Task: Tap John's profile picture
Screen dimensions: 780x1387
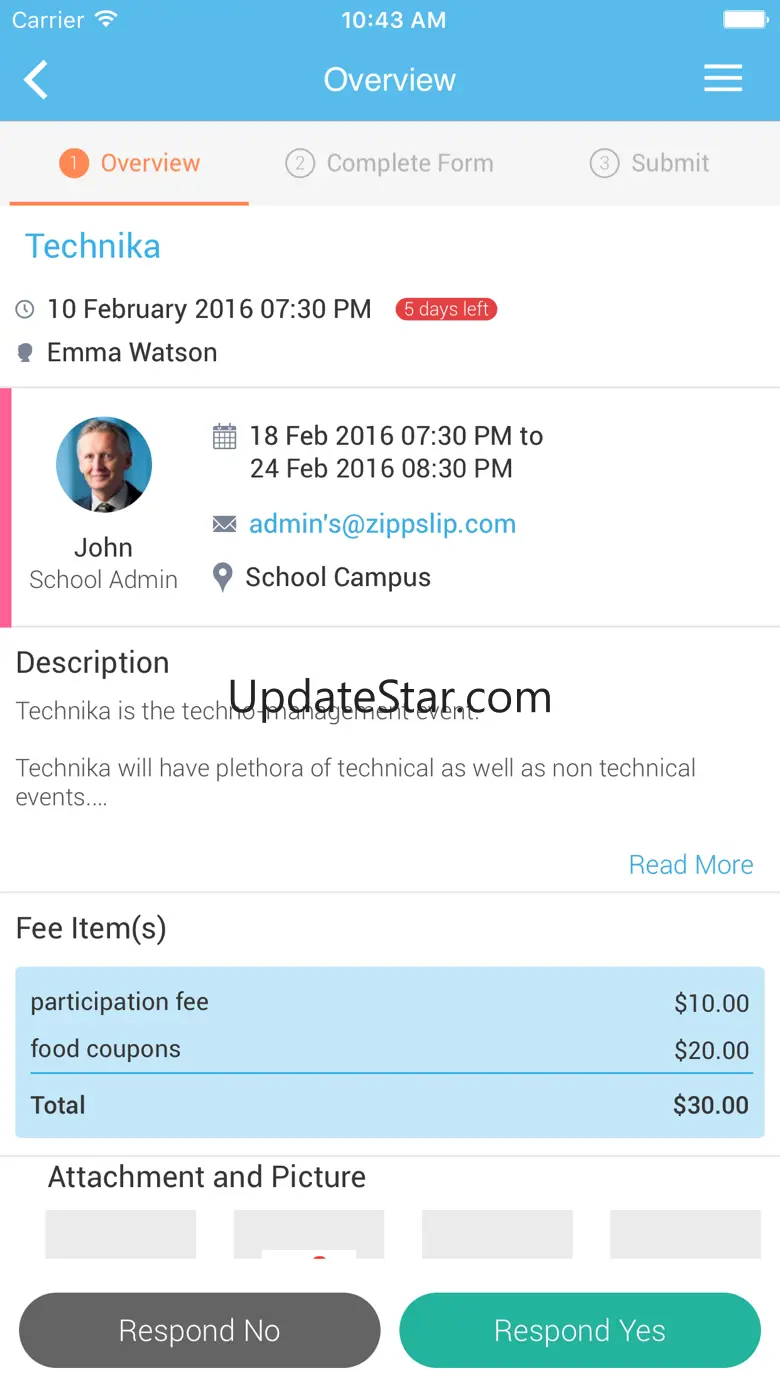Action: tap(104, 465)
